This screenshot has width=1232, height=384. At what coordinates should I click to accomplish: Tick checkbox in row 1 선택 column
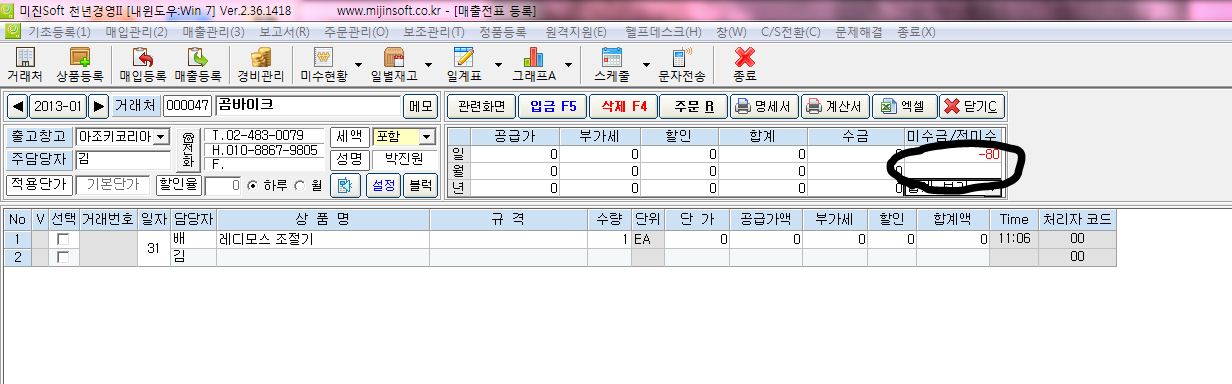point(62,240)
